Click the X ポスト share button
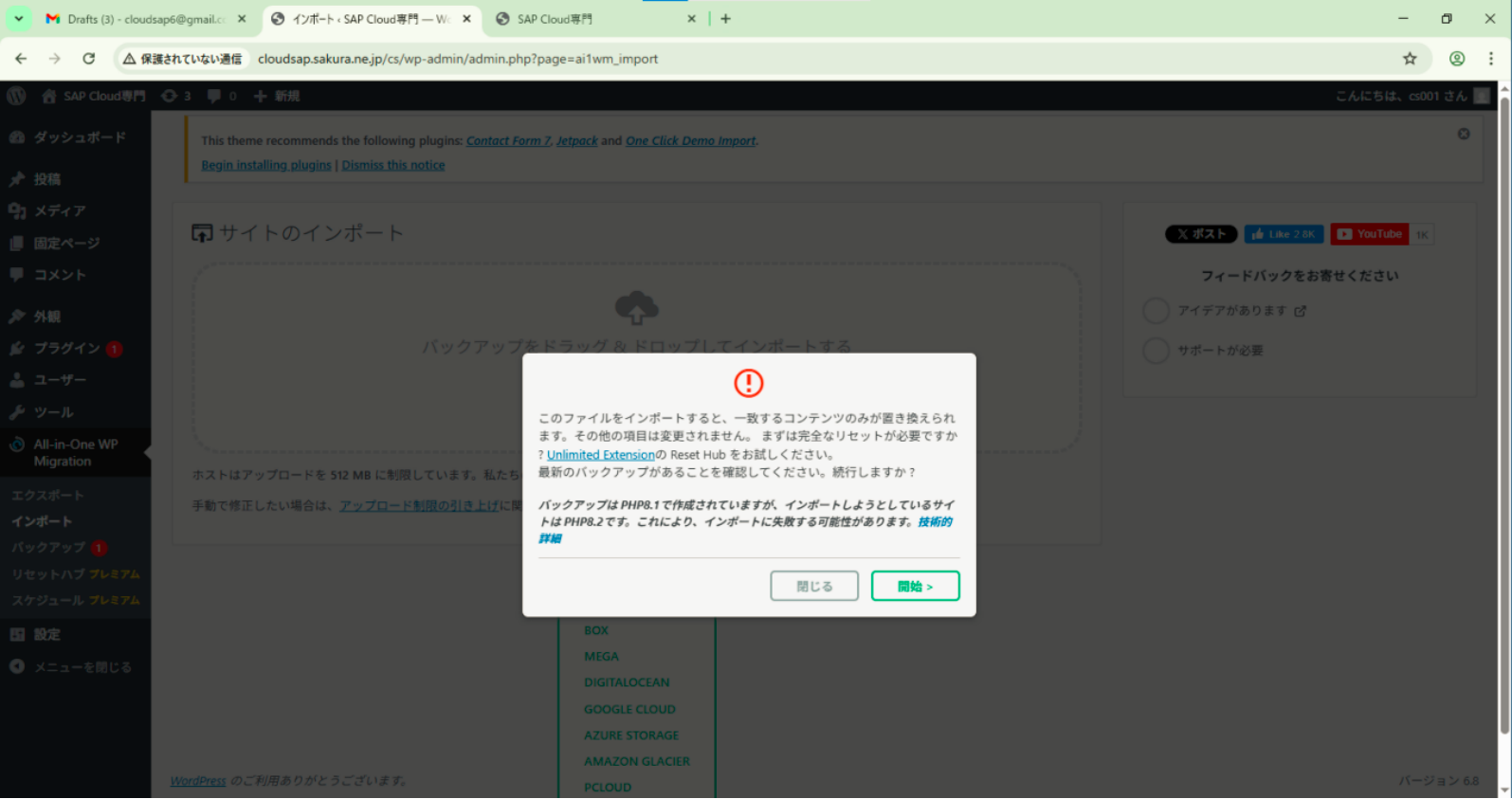 [1201, 234]
